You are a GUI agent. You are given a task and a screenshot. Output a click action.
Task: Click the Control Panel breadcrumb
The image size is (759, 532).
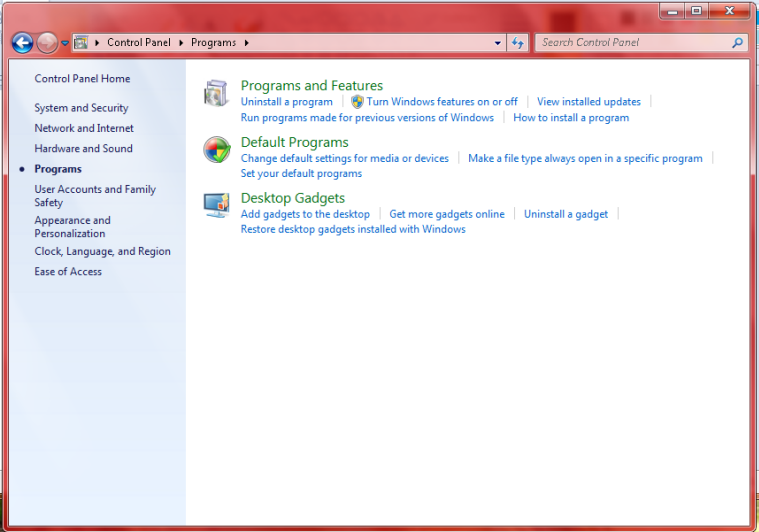tap(139, 43)
